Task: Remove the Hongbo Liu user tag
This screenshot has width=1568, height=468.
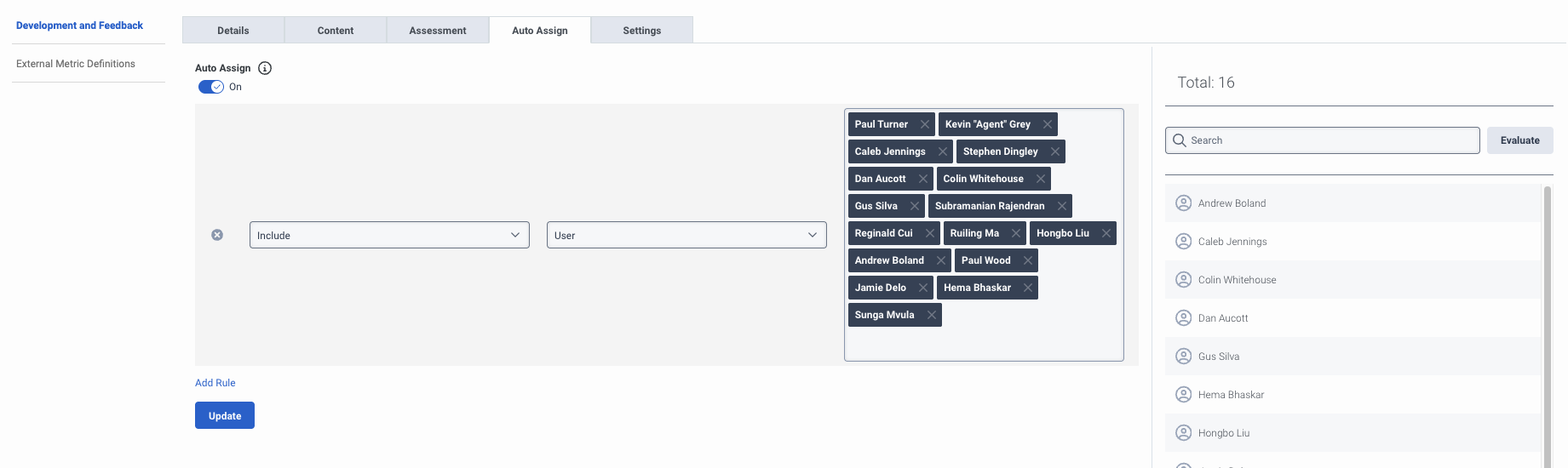Action: [1106, 233]
